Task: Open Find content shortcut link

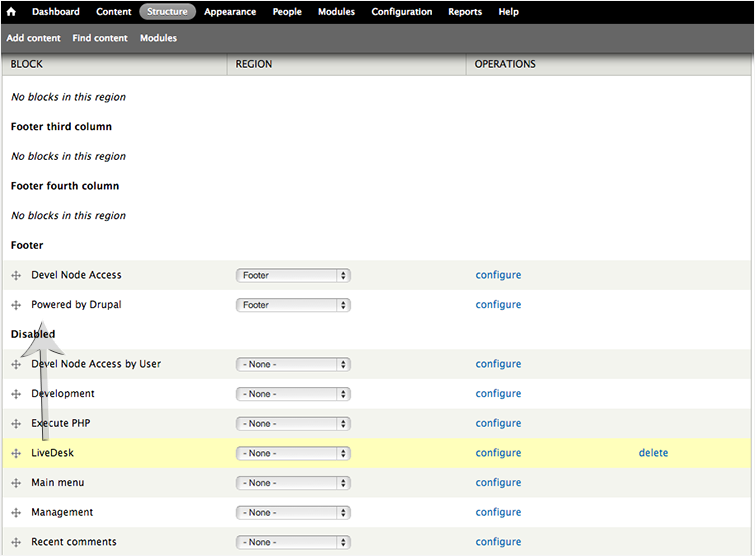Action: point(100,38)
